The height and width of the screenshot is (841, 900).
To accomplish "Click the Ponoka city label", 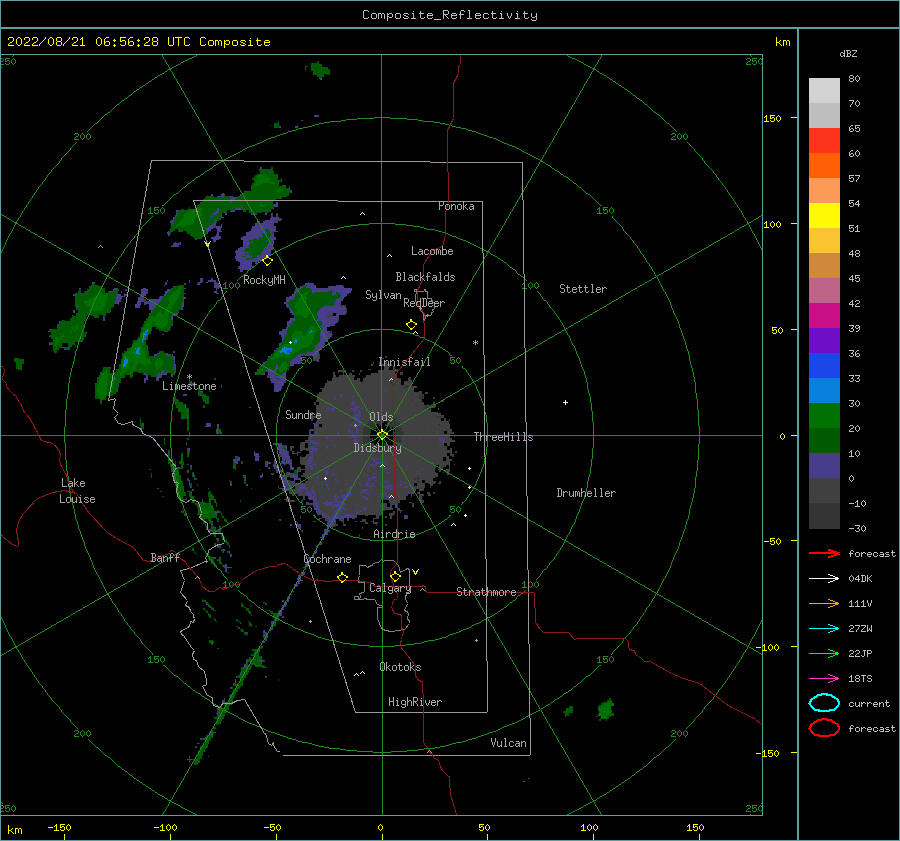I will tap(456, 206).
